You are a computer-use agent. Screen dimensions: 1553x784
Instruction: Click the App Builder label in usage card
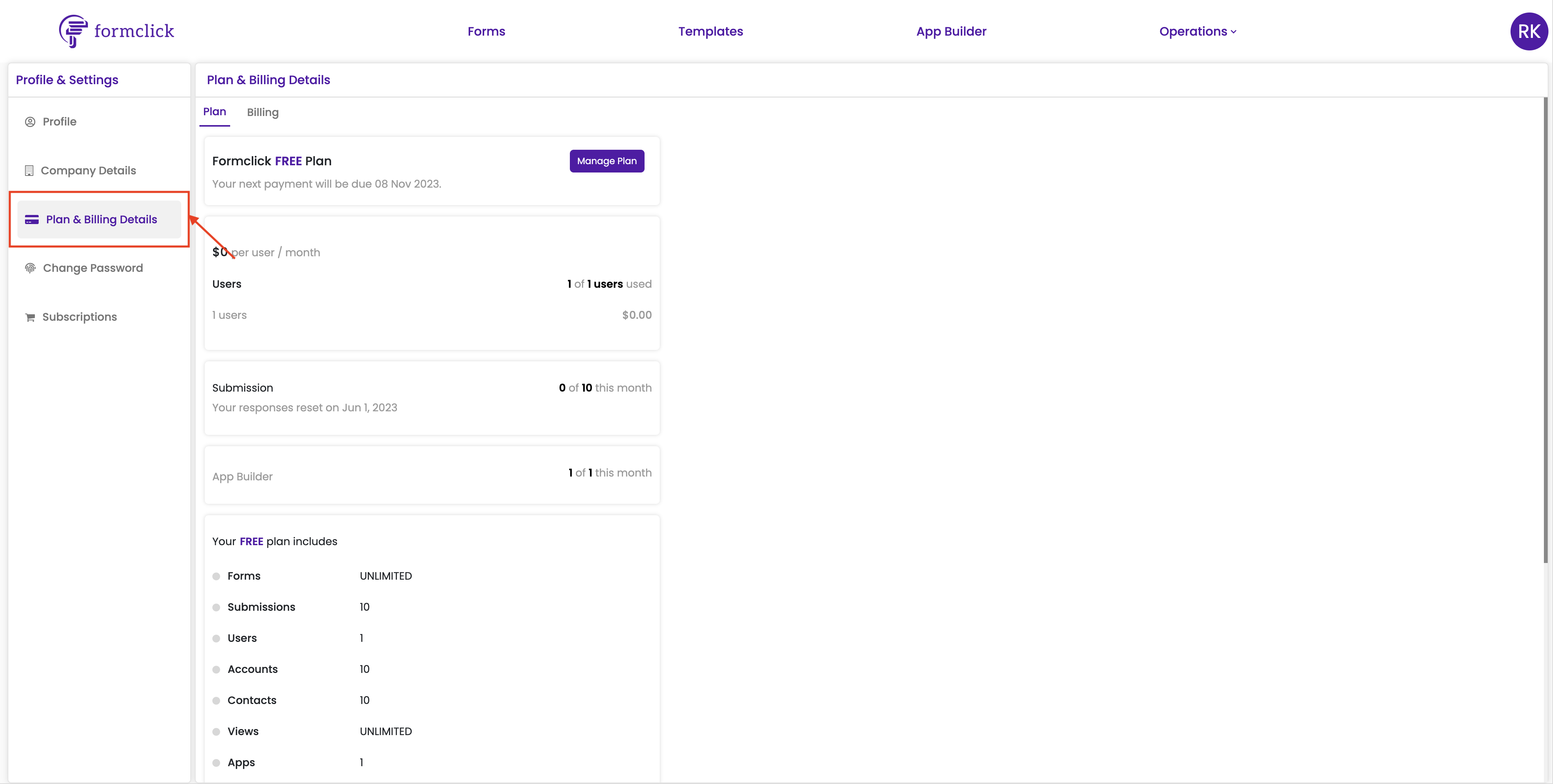[x=242, y=477]
